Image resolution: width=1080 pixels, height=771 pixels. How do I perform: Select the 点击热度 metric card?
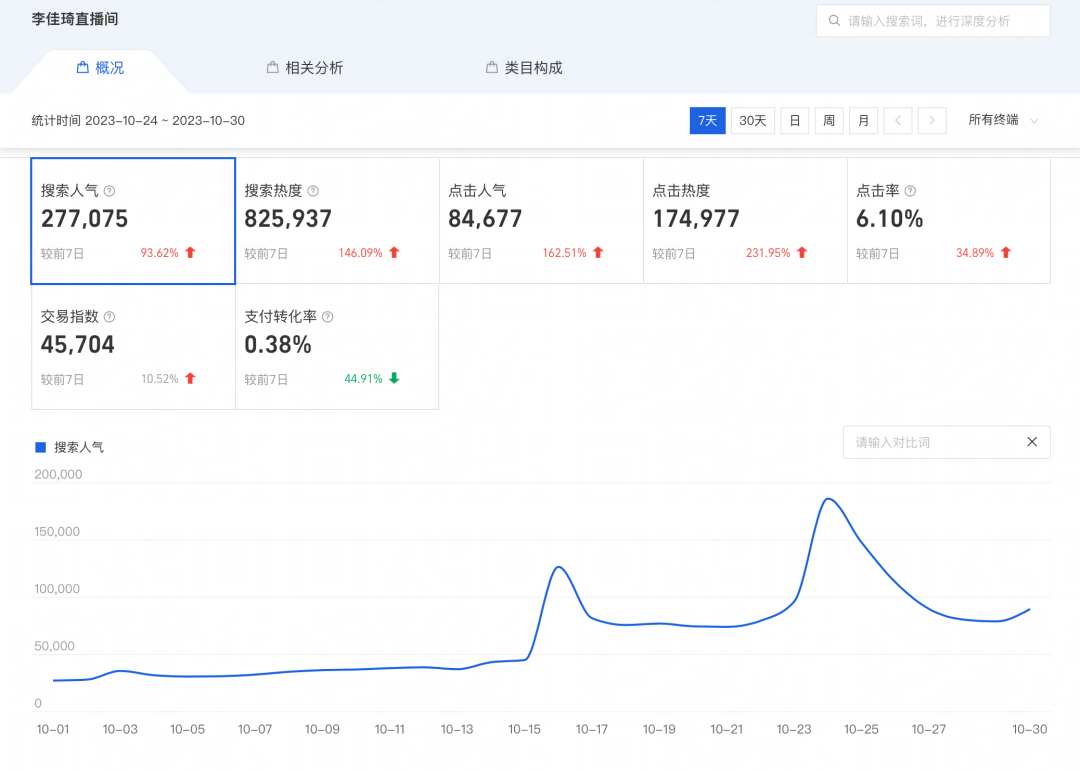click(x=745, y=220)
